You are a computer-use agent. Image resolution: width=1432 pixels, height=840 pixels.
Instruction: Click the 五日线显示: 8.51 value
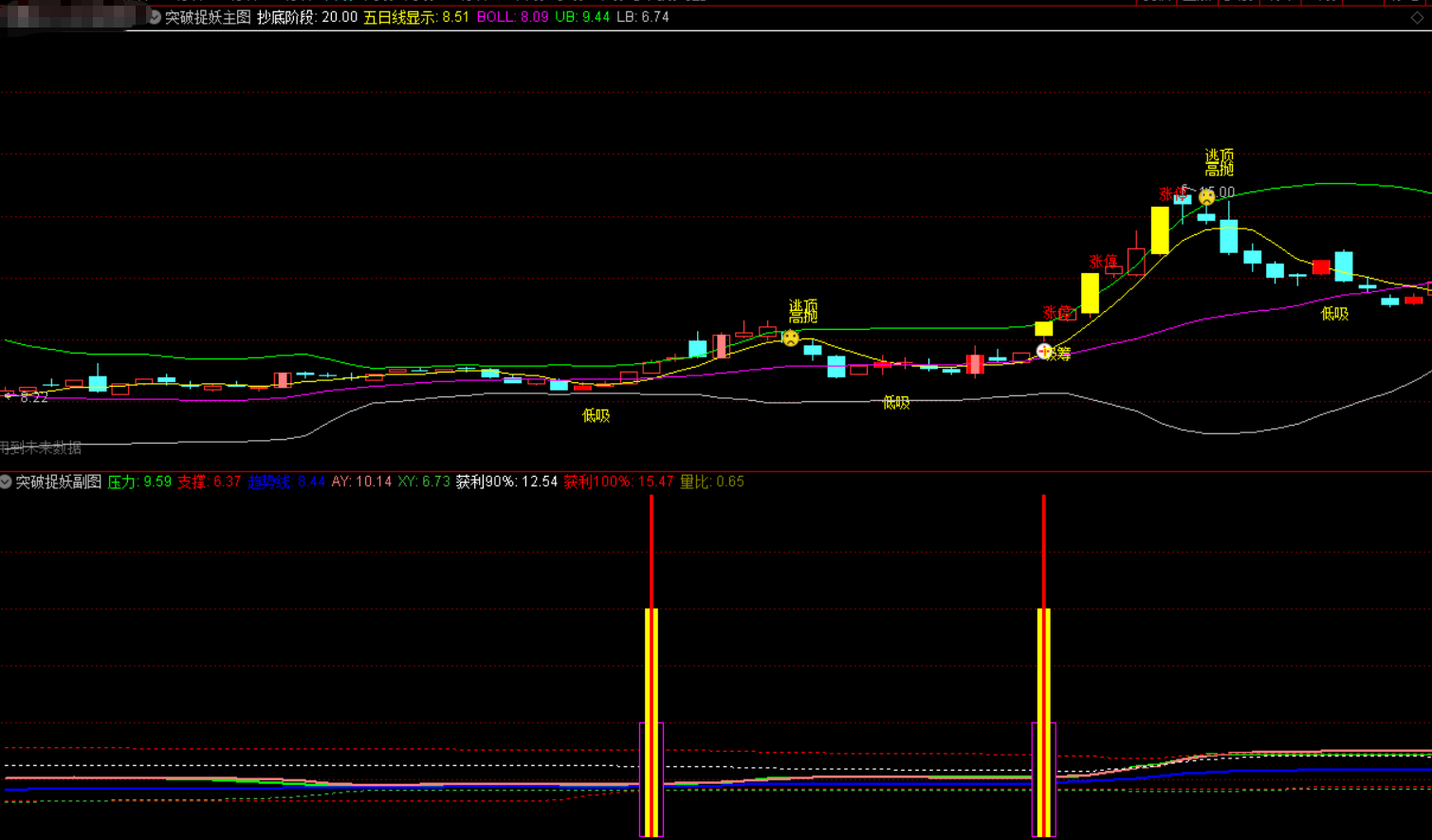click(416, 17)
